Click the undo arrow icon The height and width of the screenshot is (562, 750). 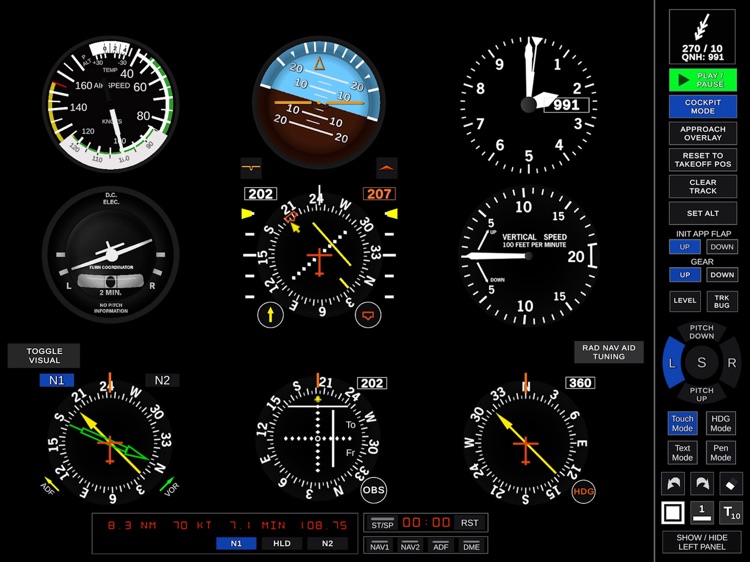(x=673, y=484)
